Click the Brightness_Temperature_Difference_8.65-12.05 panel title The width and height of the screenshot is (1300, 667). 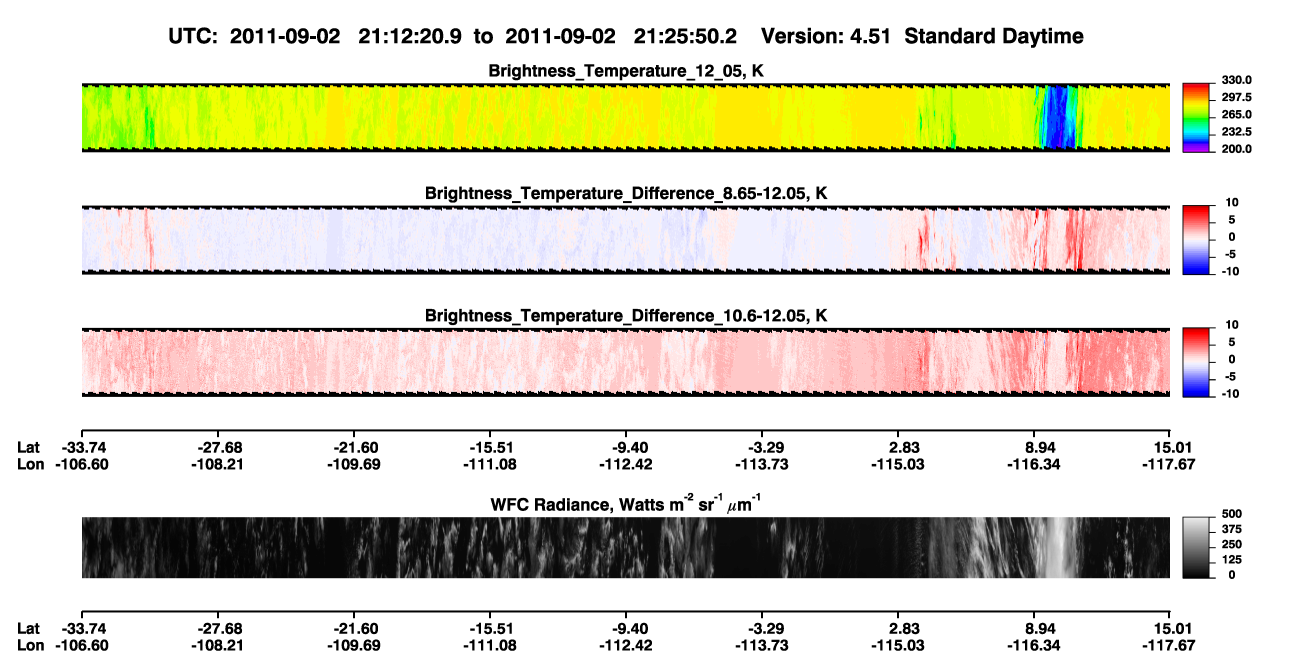tap(625, 193)
